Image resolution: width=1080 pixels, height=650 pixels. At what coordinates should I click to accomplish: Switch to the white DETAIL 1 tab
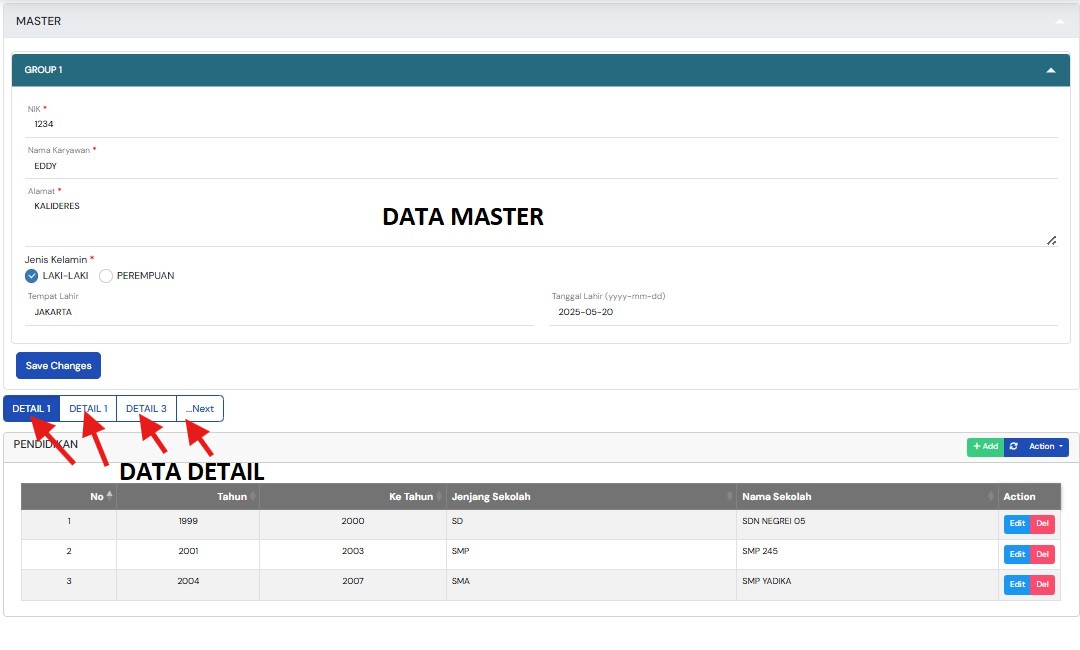tap(88, 408)
